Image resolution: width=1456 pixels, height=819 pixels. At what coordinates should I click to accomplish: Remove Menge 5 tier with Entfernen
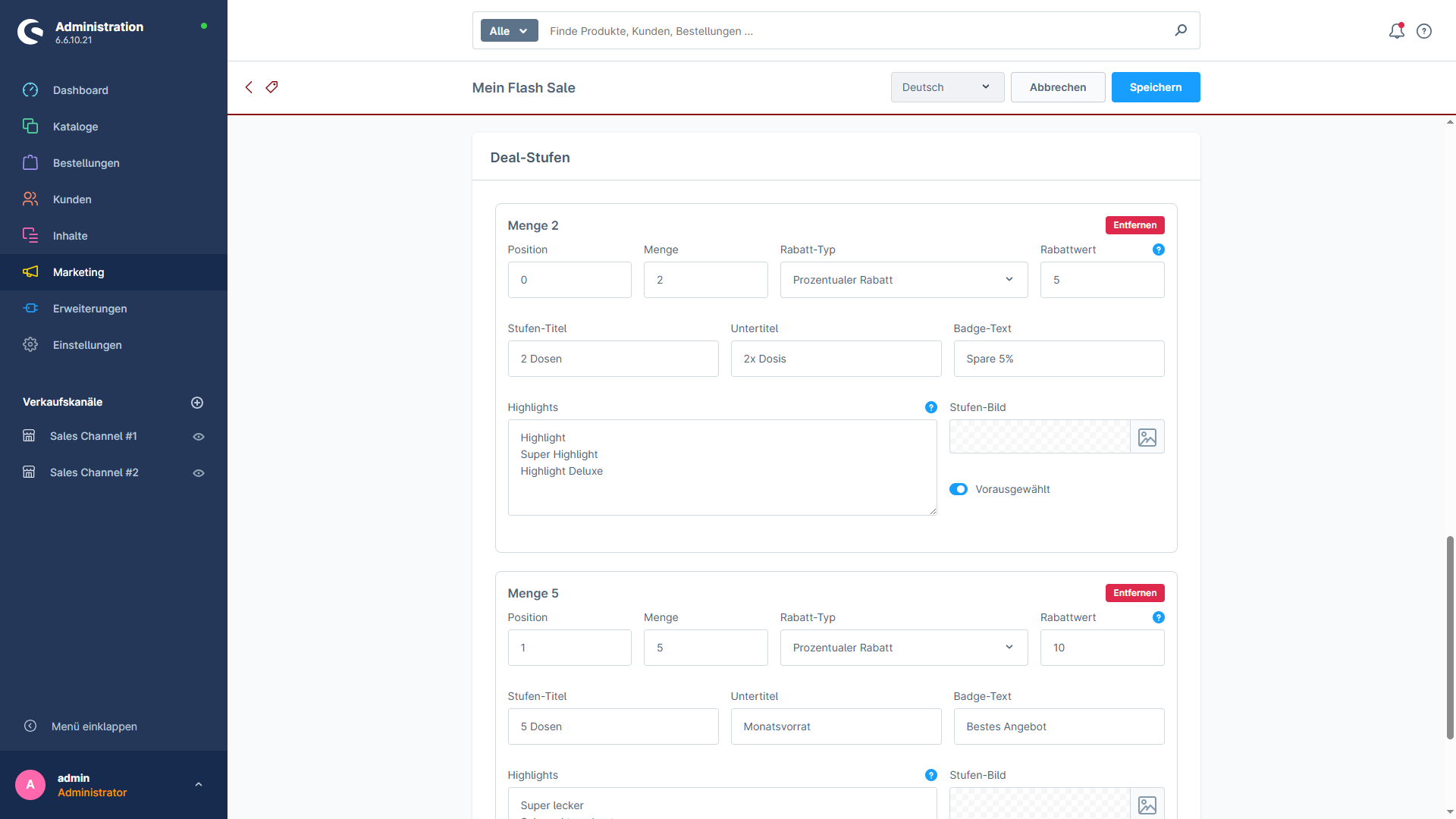(x=1134, y=593)
